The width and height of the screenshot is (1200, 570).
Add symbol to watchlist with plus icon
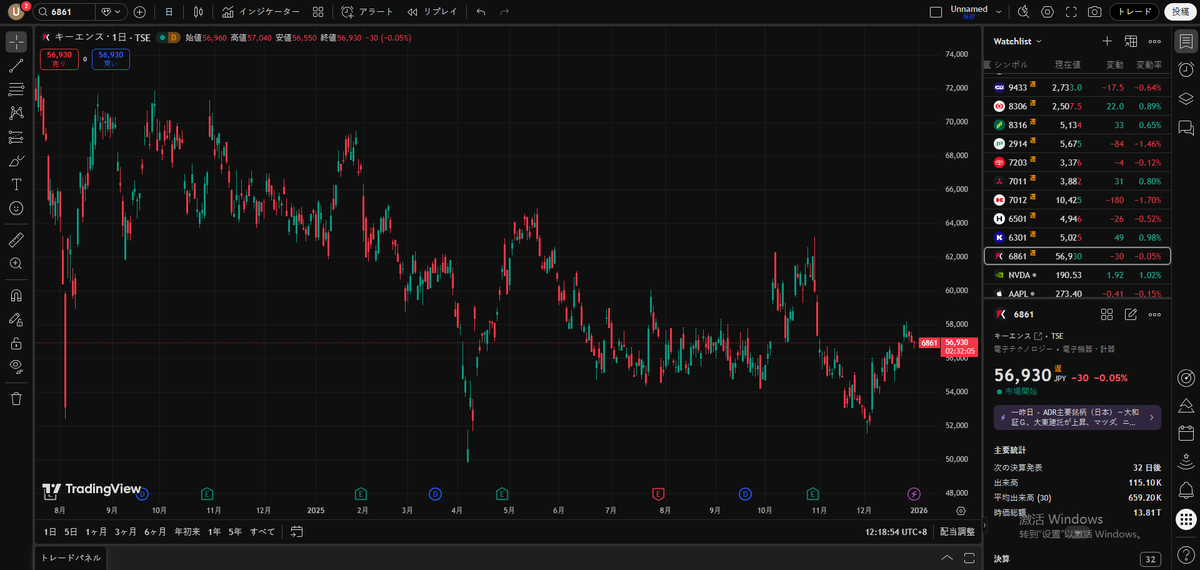point(1107,41)
